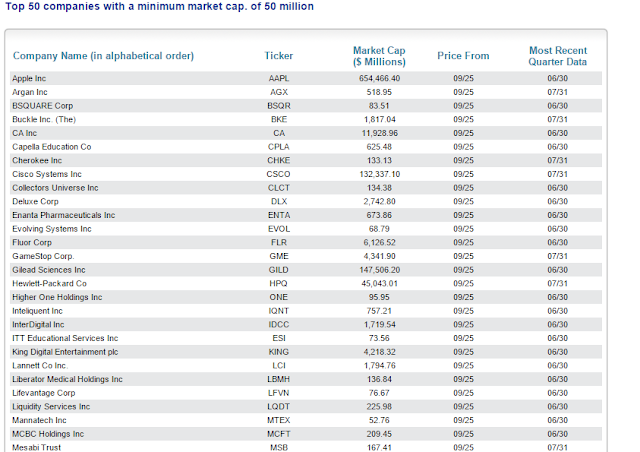Click the ESI ticker cell

click(x=279, y=338)
